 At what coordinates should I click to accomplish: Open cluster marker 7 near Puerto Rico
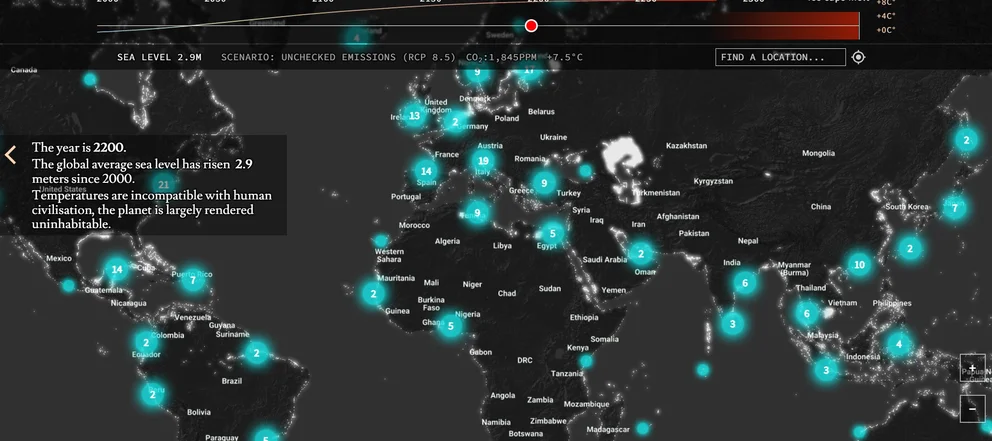pyautogui.click(x=193, y=280)
